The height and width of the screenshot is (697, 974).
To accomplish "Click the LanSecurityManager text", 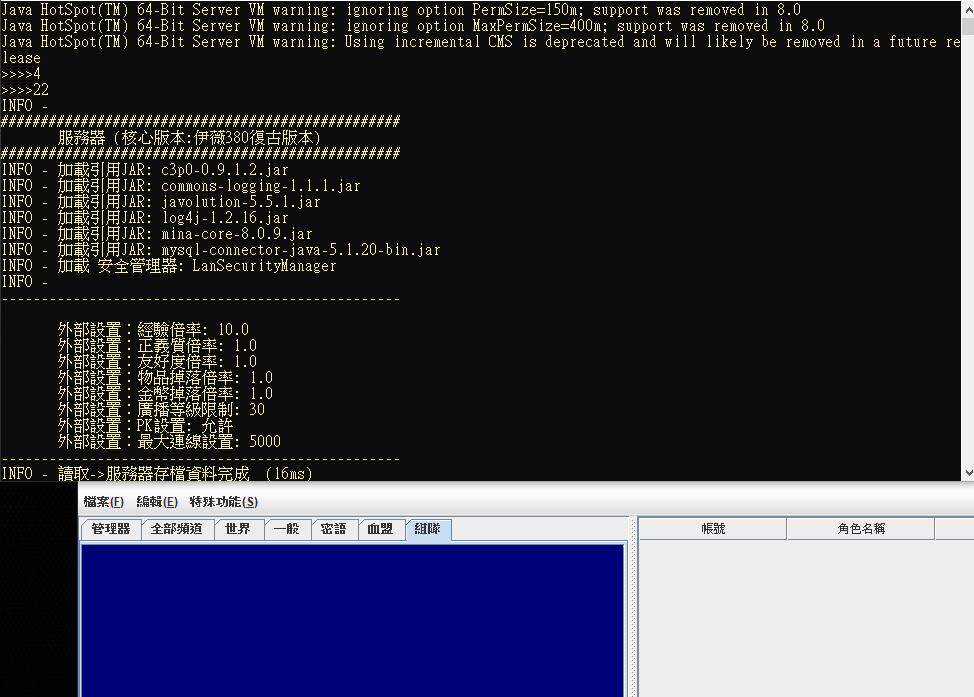I will tap(264, 266).
